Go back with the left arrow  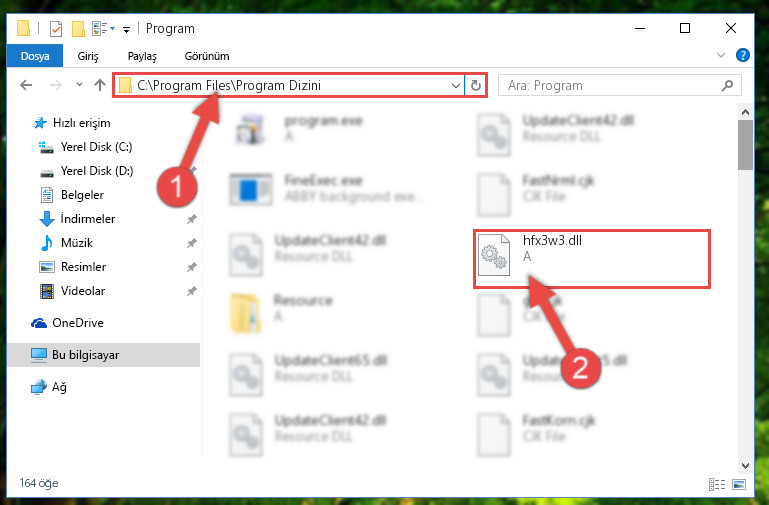coord(26,85)
